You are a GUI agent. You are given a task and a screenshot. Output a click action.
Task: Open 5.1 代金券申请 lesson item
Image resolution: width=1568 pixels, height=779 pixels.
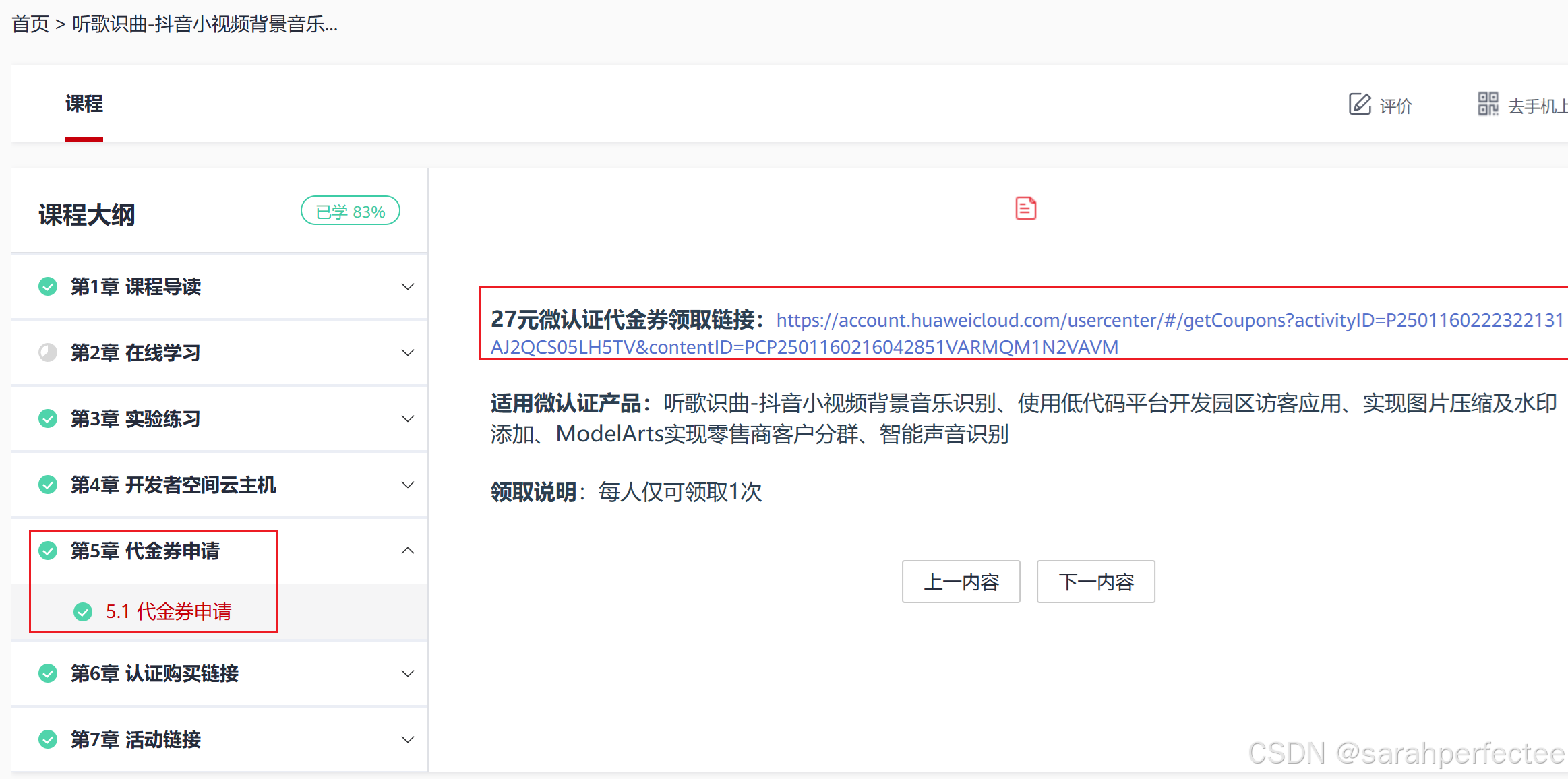click(x=169, y=611)
